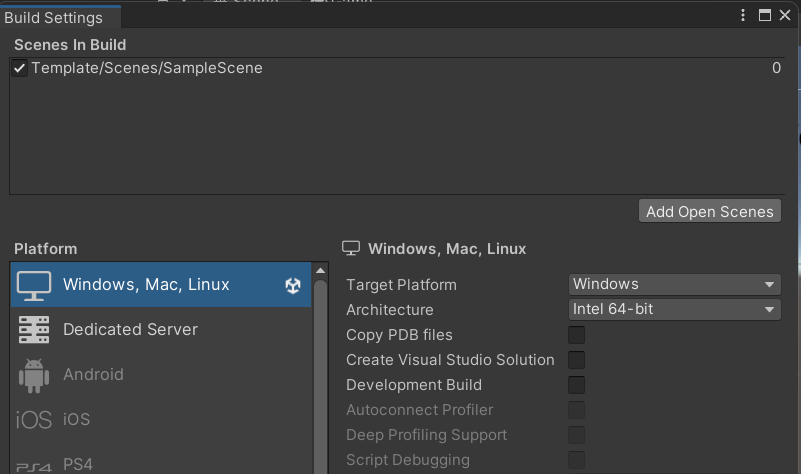Viewport: 801px width, 474px height.
Task: Maximize the Build Settings window
Action: click(x=764, y=15)
